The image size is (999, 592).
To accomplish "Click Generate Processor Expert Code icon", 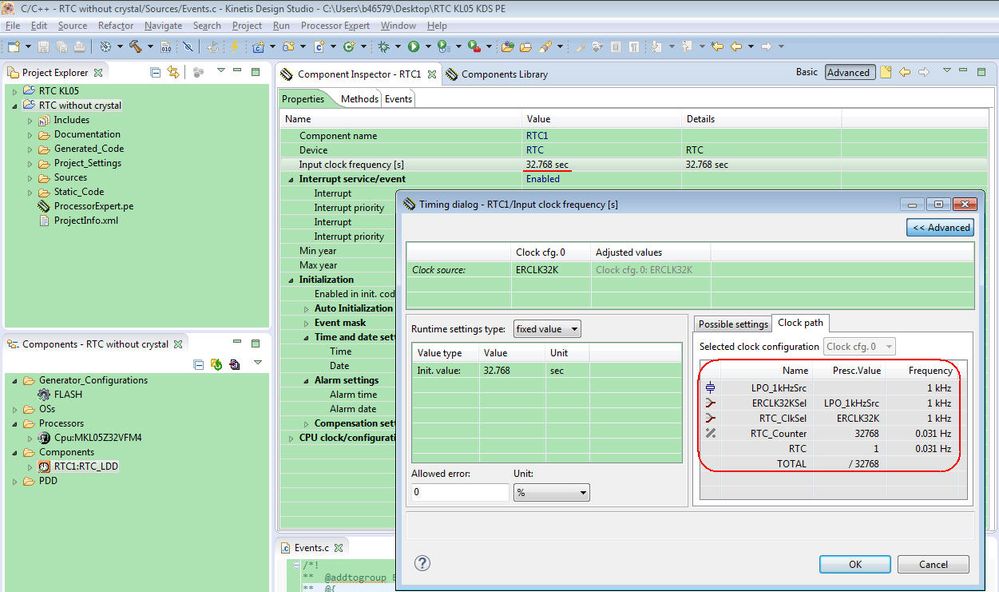I will point(216,365).
